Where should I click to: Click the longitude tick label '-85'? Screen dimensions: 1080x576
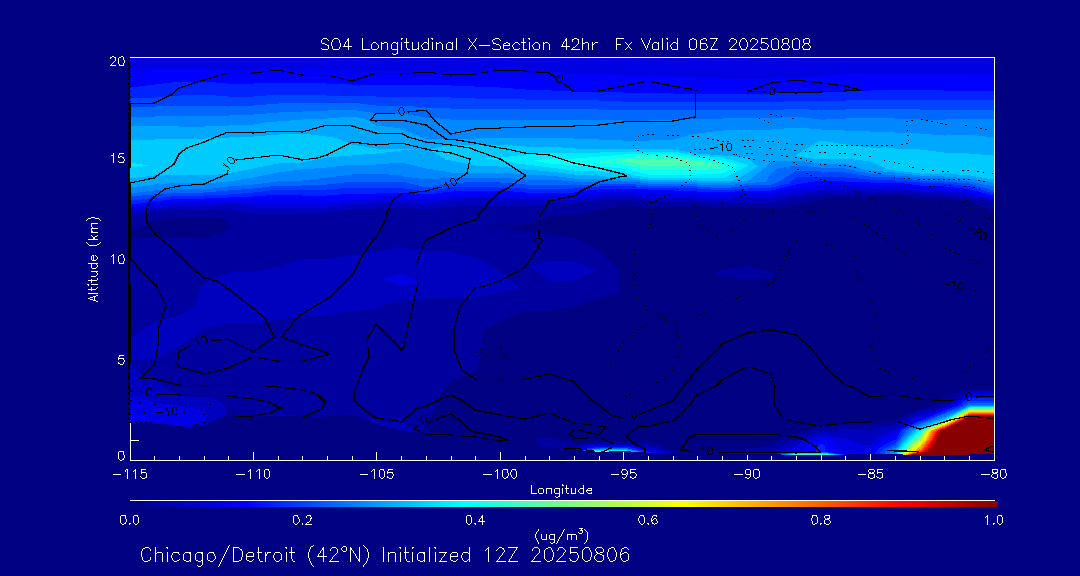tap(870, 475)
